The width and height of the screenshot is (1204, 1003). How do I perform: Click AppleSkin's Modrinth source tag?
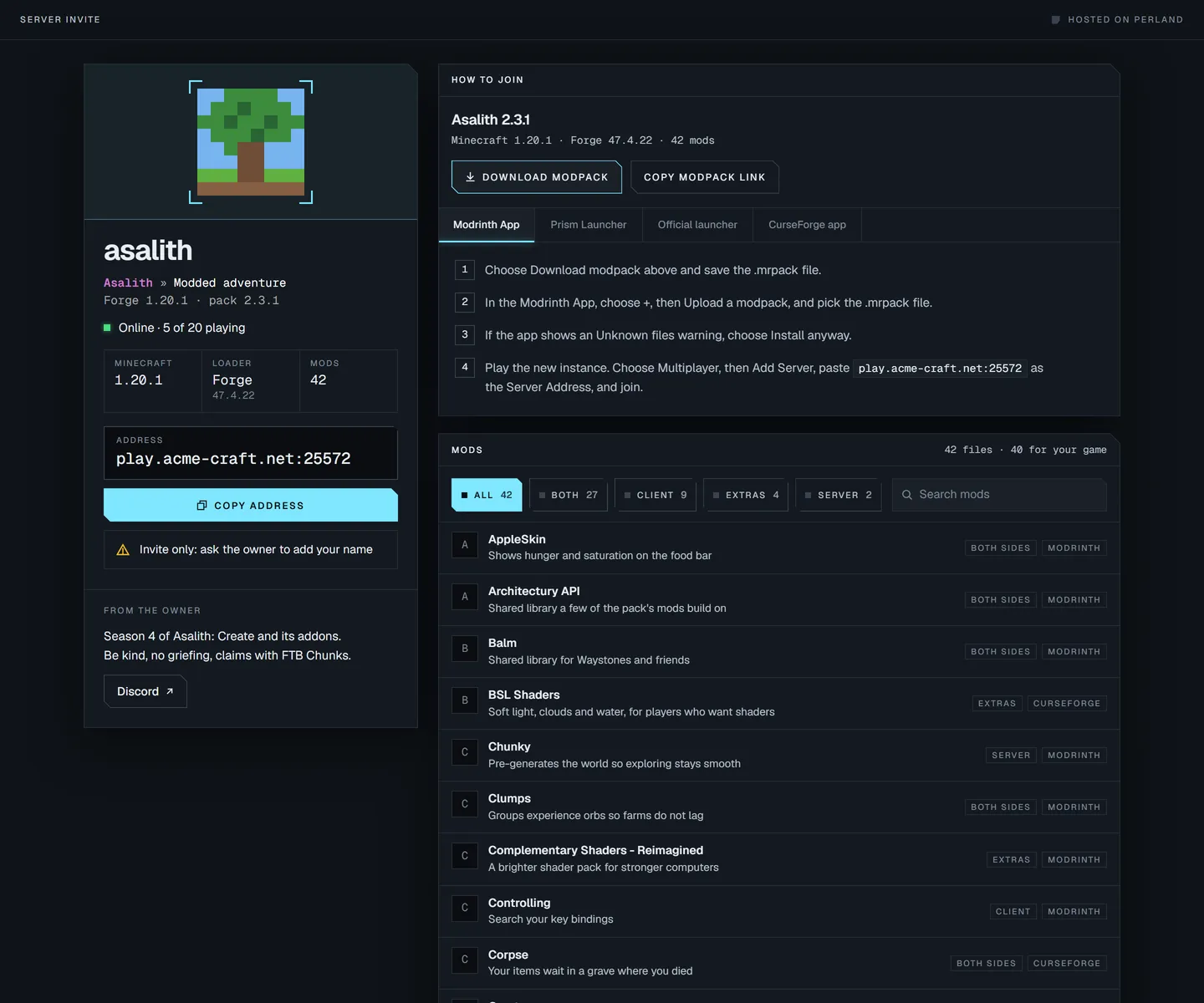click(1074, 548)
